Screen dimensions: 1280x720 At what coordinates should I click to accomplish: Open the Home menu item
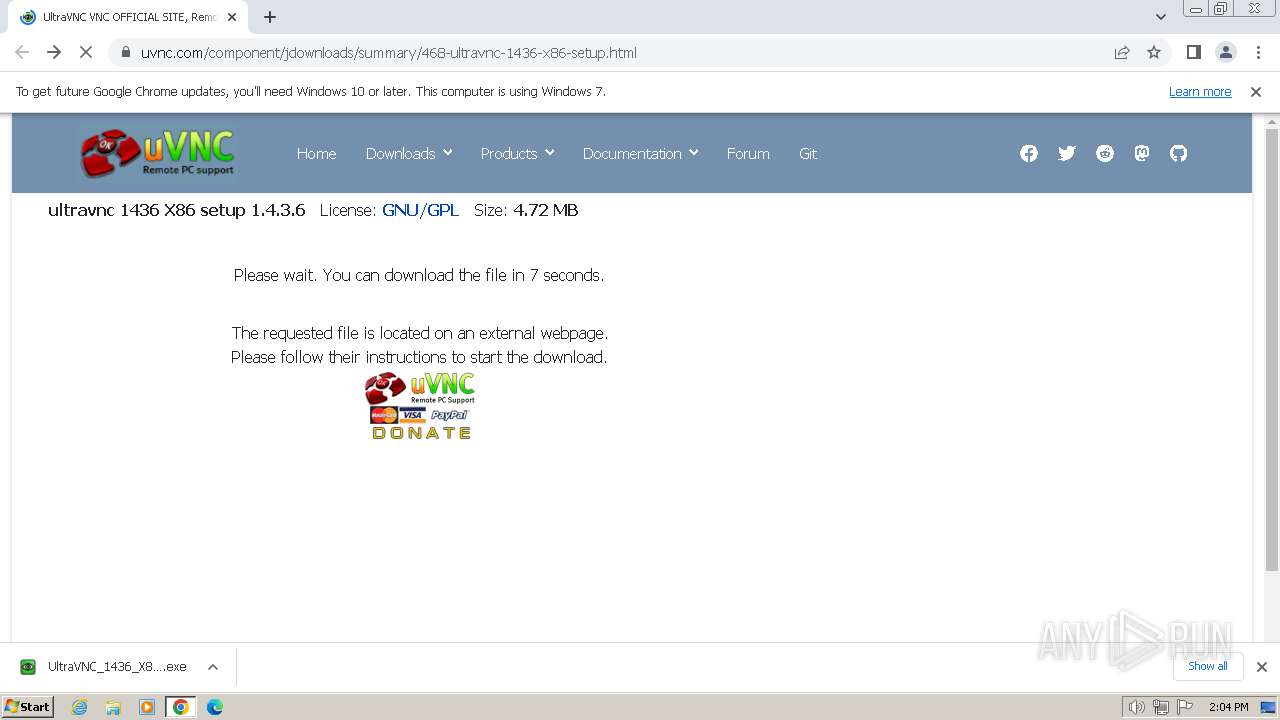pos(316,153)
